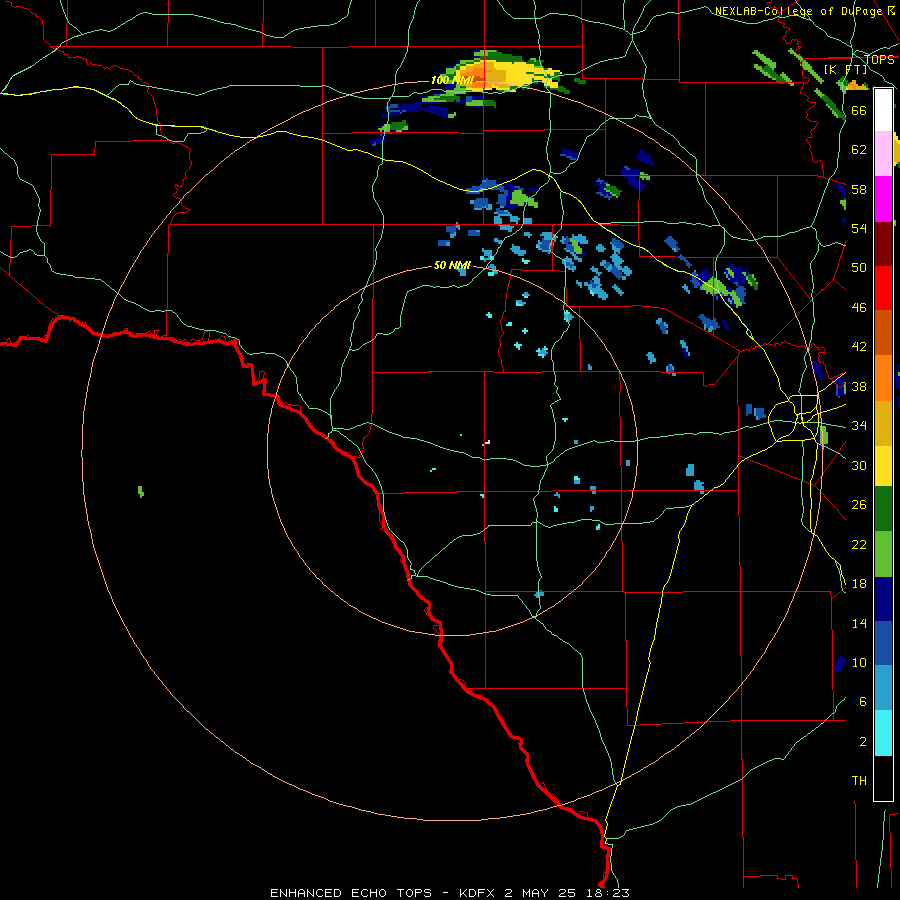The image size is (900, 900).
Task: Click the legend value 54
Action: pyautogui.click(x=859, y=228)
